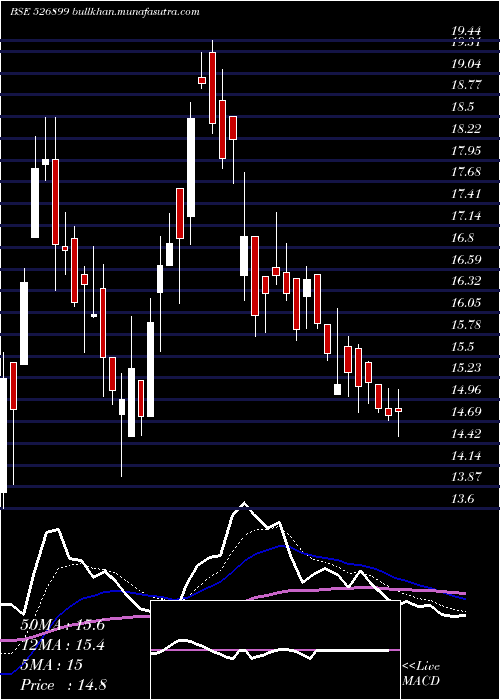Click the 5MA : 15 legend text
500x700 pixels.
(52, 664)
